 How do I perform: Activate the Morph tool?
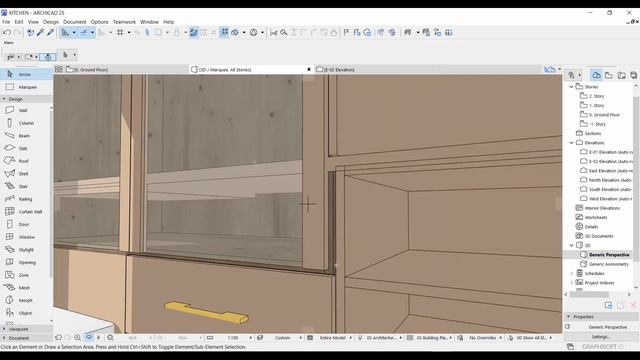24,300
